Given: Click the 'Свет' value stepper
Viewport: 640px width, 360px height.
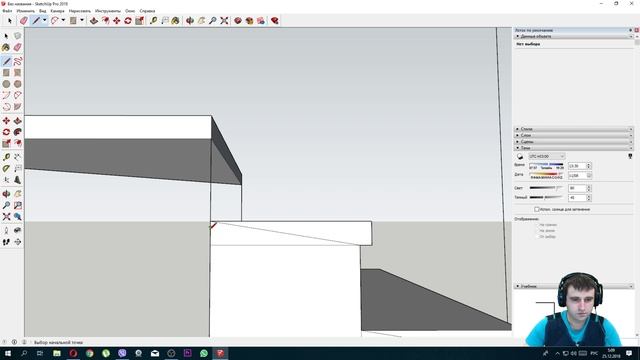Looking at the screenshot, I should pyautogui.click(x=589, y=188).
